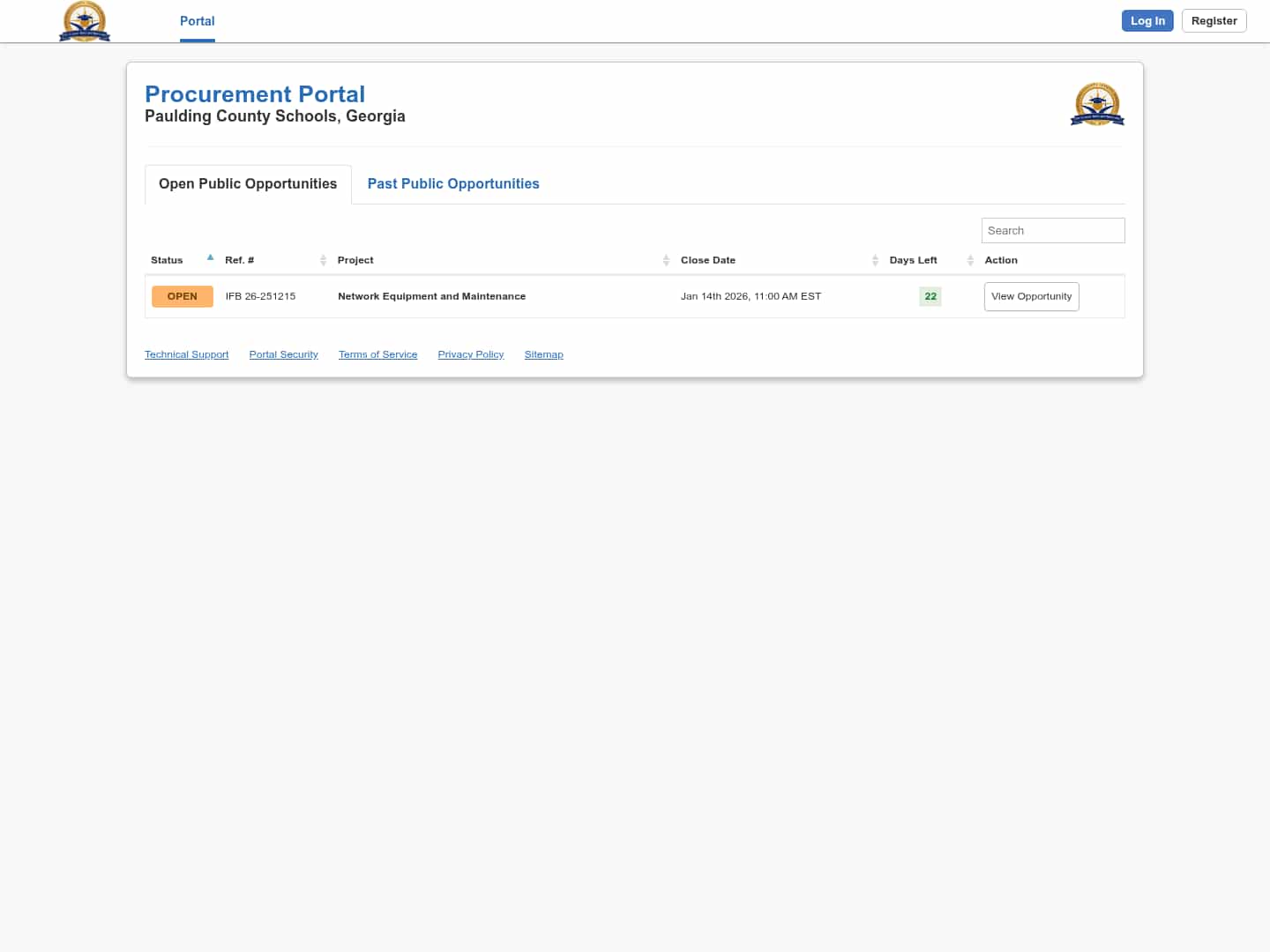
Task: Sort the table using the Project column arrows
Action: (666, 260)
